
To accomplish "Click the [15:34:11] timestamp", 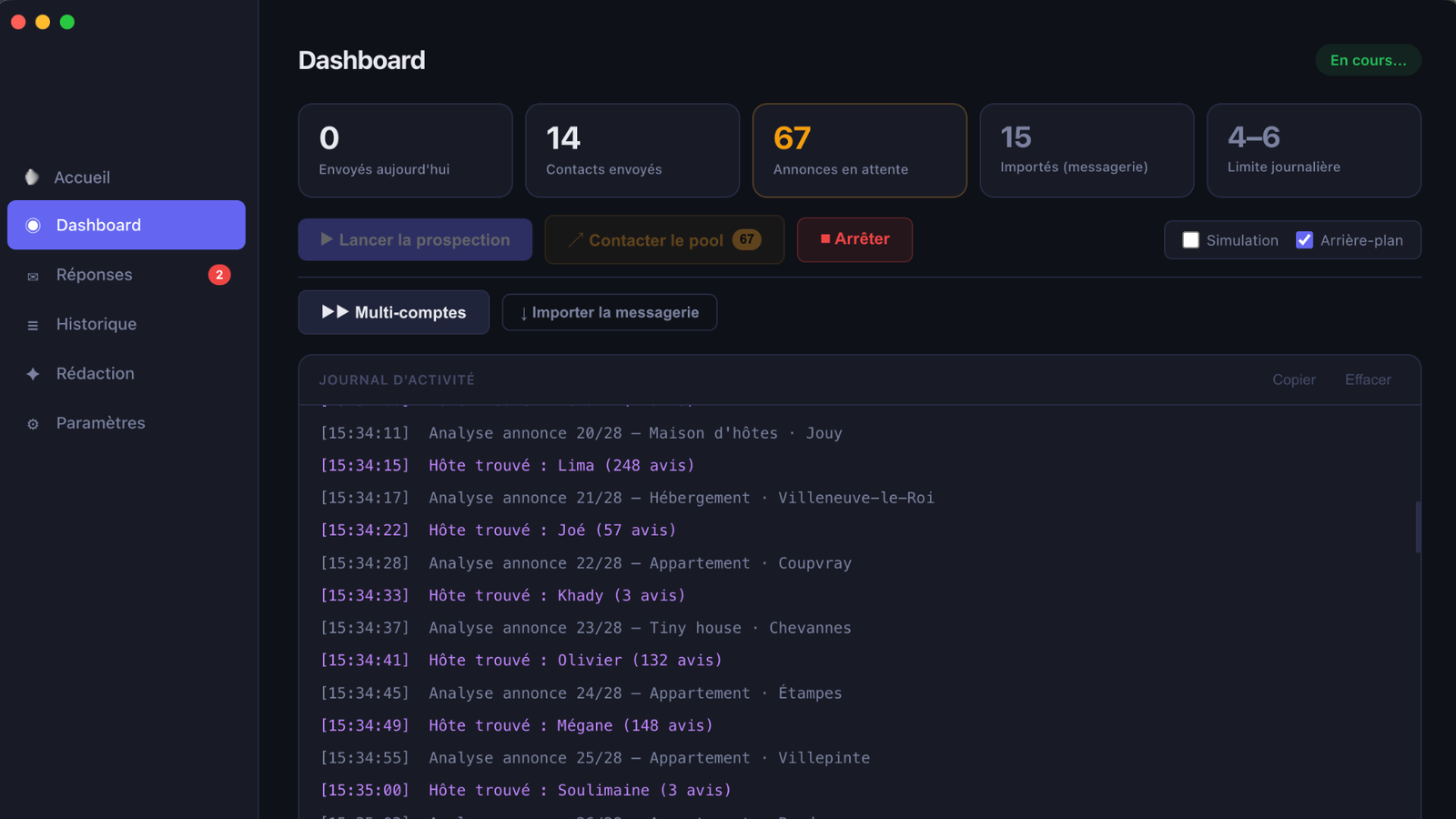I will pos(365,433).
